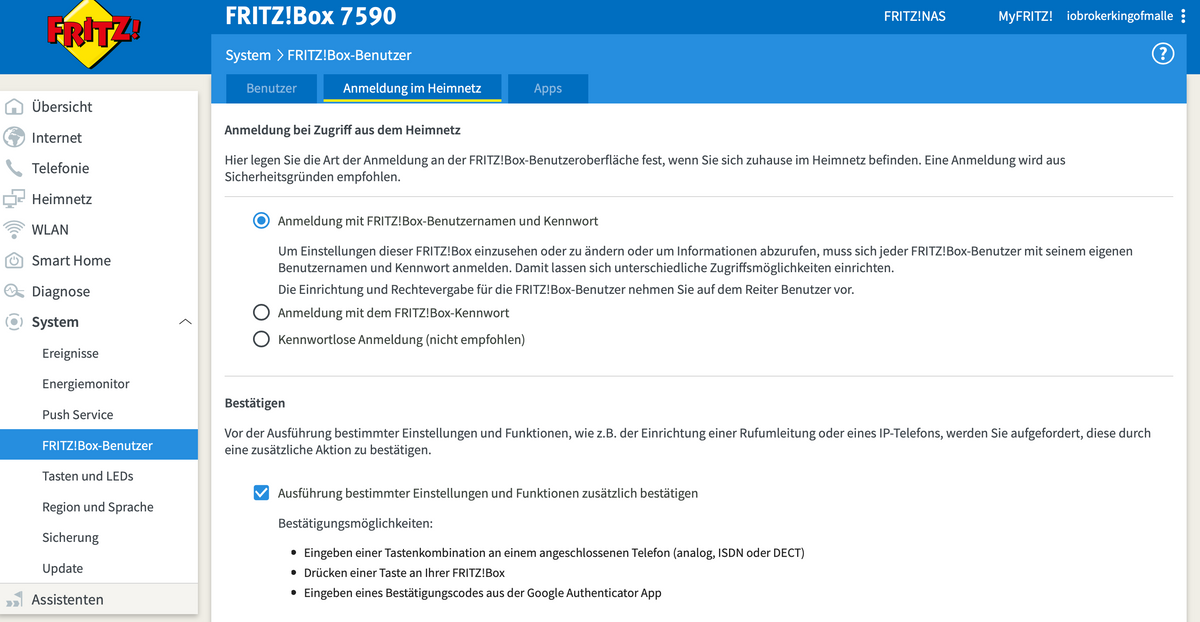Toggle additional confirmation checkbox
Image resolution: width=1200 pixels, height=622 pixels.
coord(261,492)
